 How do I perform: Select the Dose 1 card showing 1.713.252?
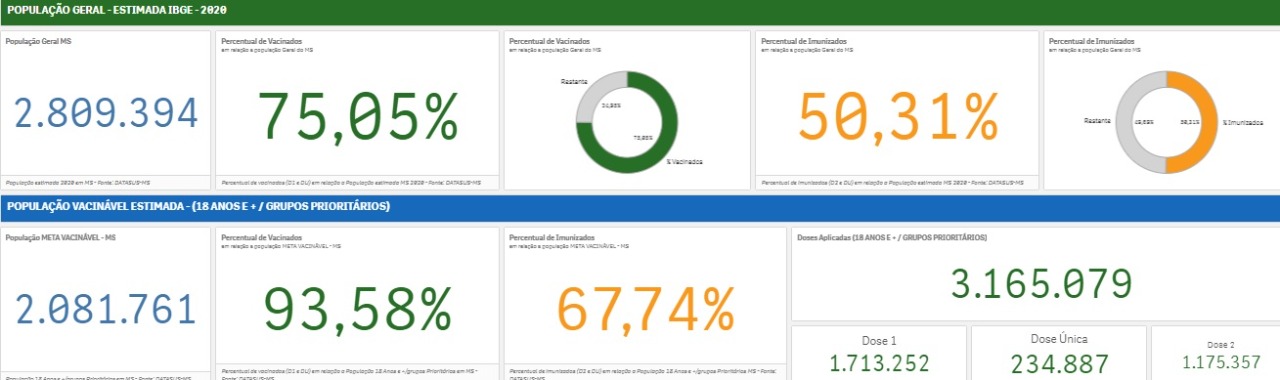coord(879,352)
